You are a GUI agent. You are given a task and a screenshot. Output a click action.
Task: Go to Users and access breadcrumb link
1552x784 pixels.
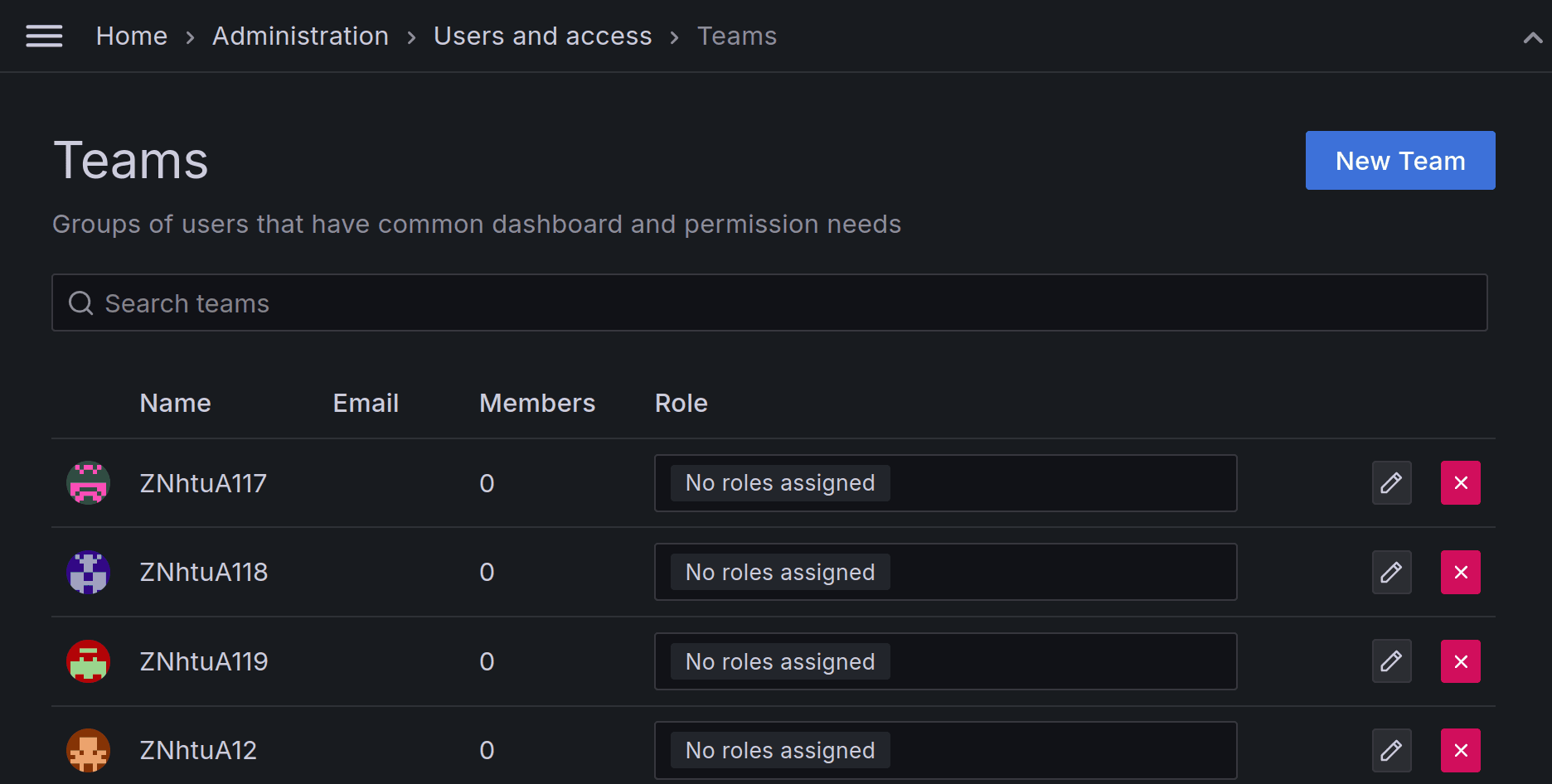pos(543,36)
